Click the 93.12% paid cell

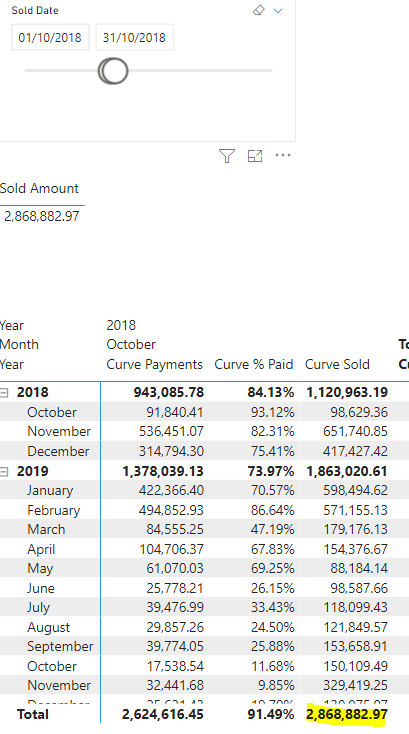point(272,412)
